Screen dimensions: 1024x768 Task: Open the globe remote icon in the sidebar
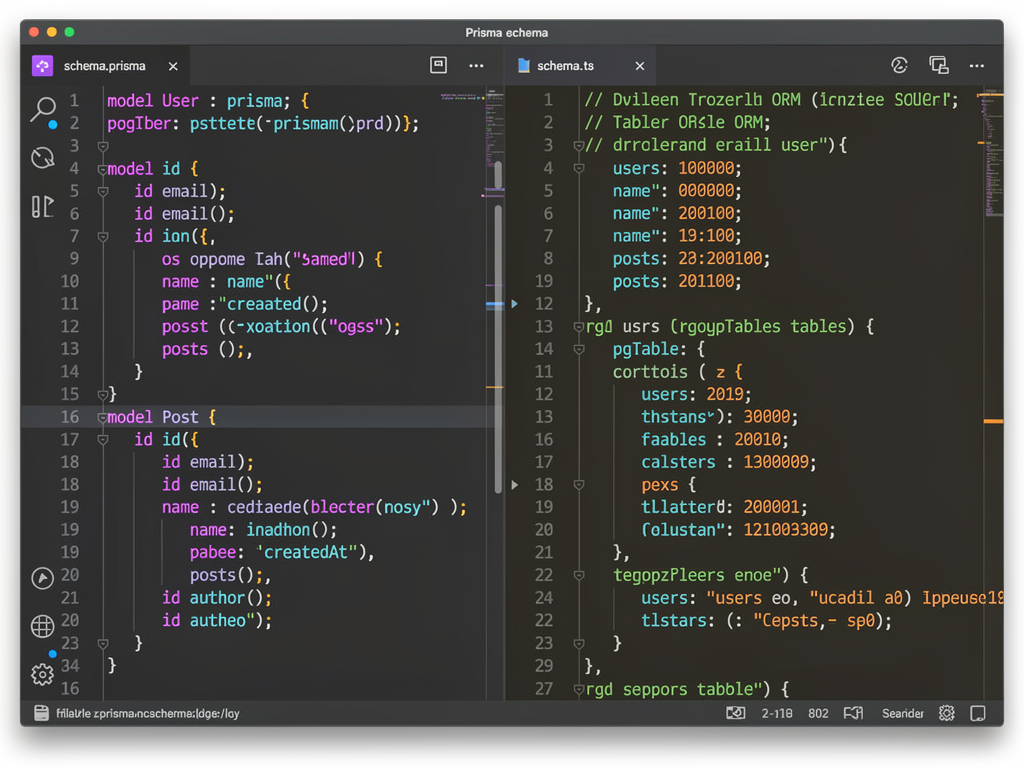click(x=42, y=626)
